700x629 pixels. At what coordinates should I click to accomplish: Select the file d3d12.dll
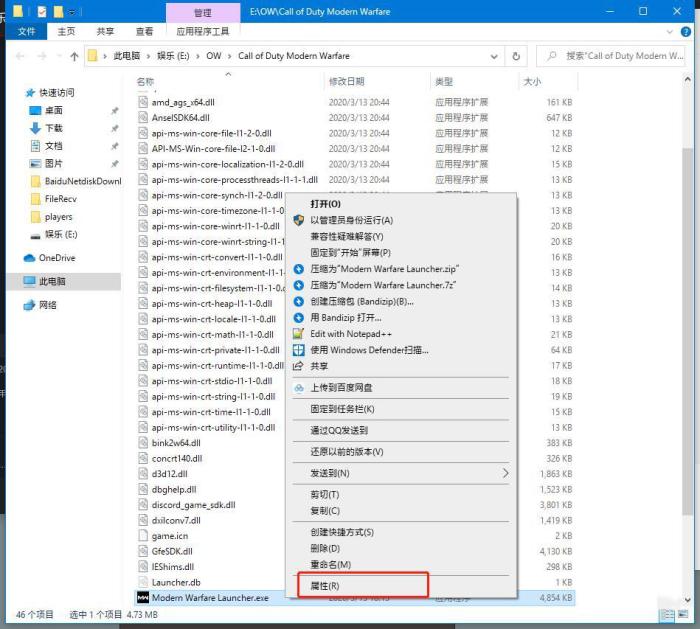pos(170,474)
